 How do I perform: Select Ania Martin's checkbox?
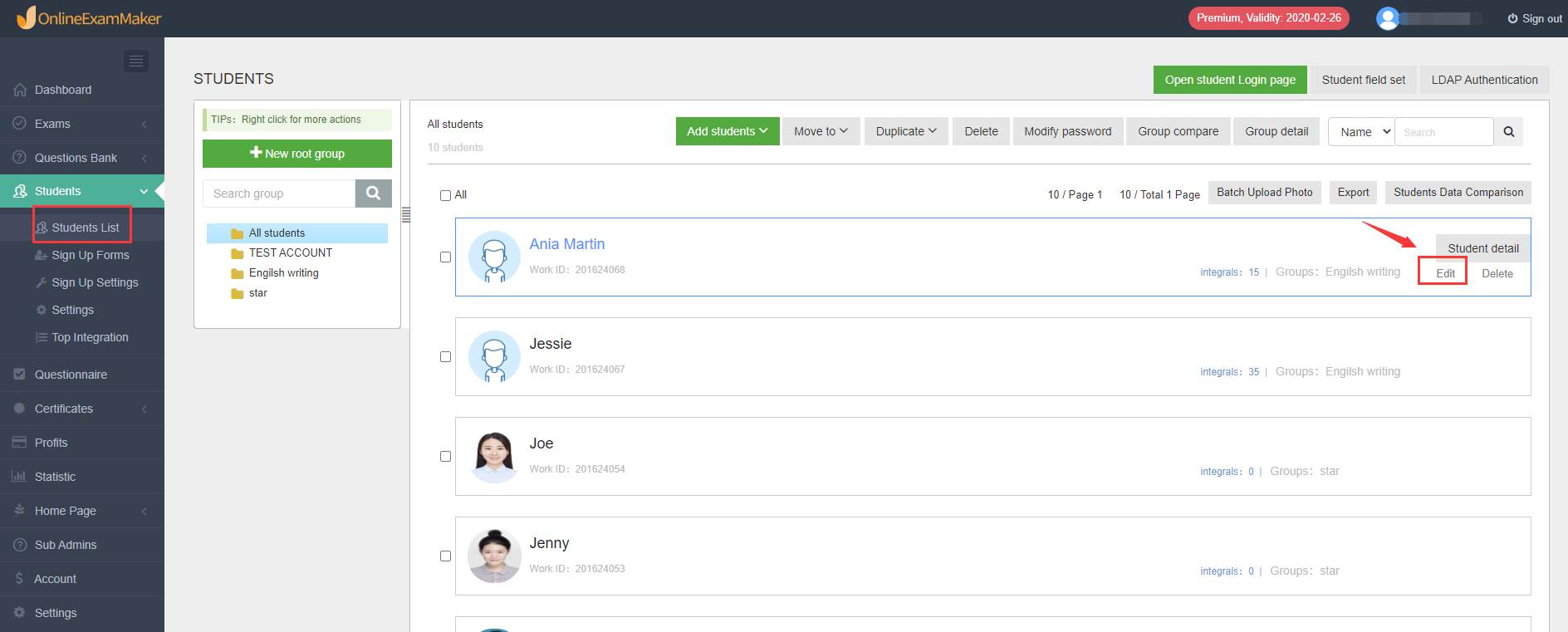[445, 257]
